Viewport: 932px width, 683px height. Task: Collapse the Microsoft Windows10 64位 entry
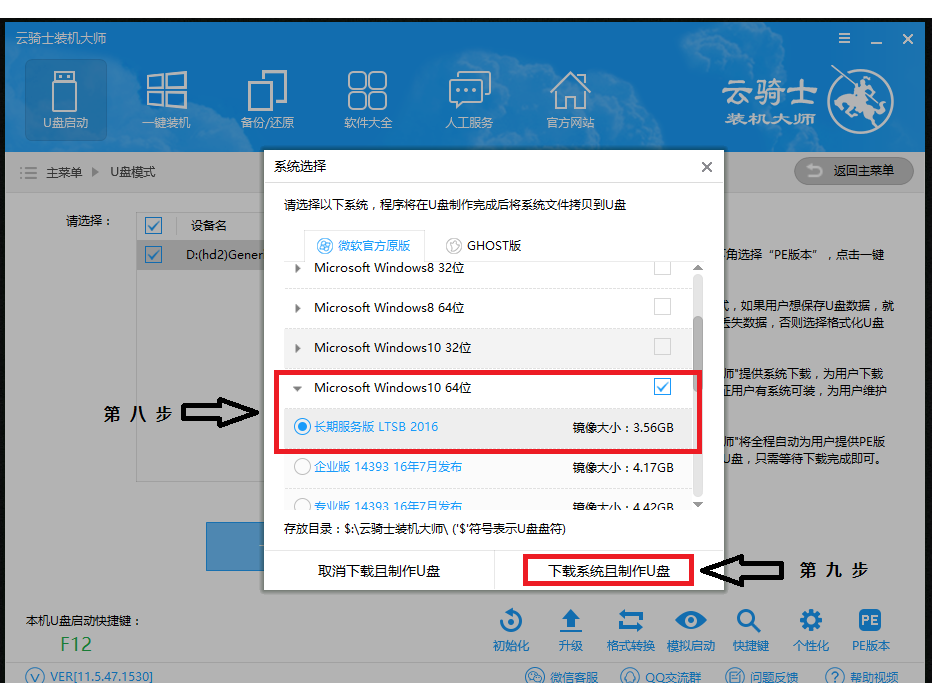coord(298,388)
